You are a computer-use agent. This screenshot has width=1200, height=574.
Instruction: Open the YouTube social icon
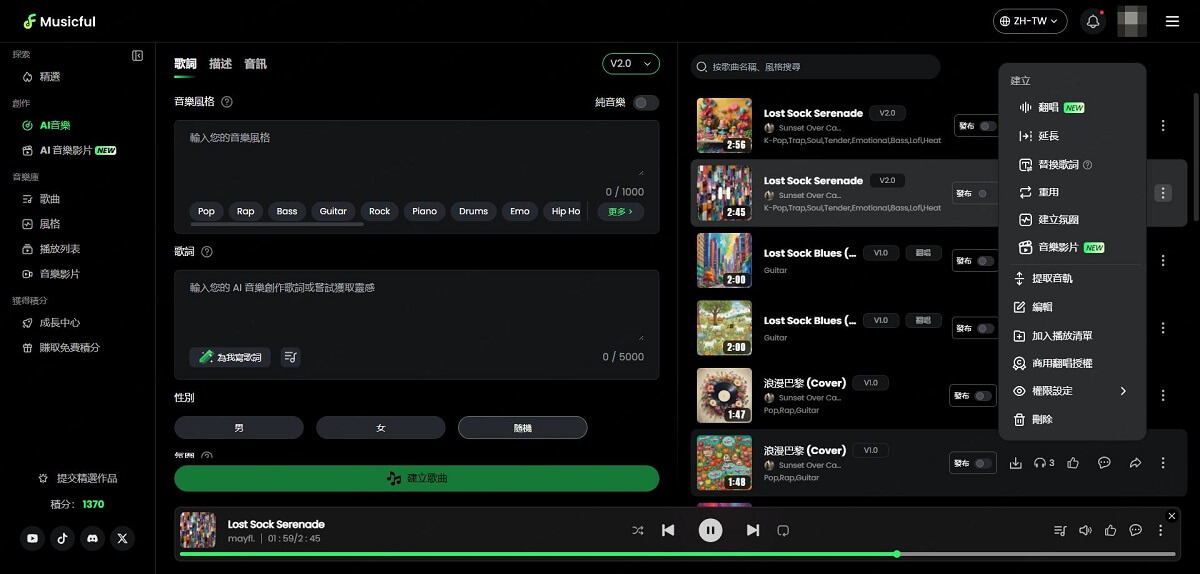(x=33, y=538)
